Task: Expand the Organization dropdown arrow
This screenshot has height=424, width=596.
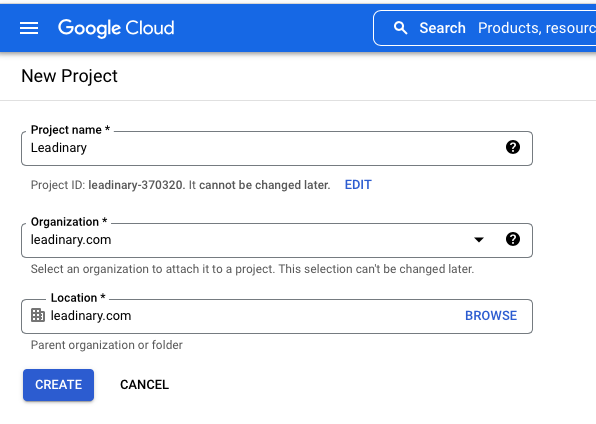Action: [479, 240]
